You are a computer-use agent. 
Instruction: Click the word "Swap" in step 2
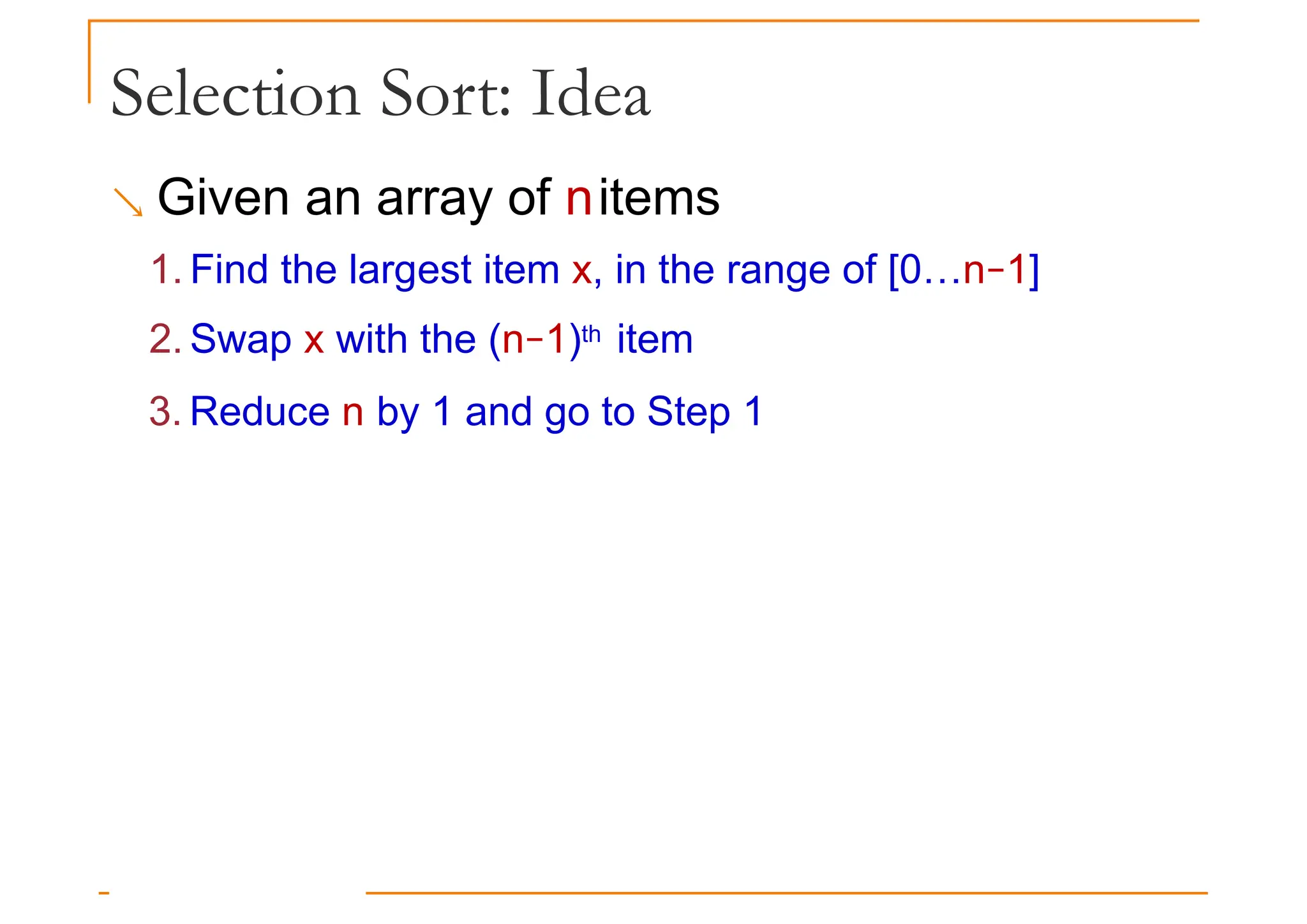241,340
